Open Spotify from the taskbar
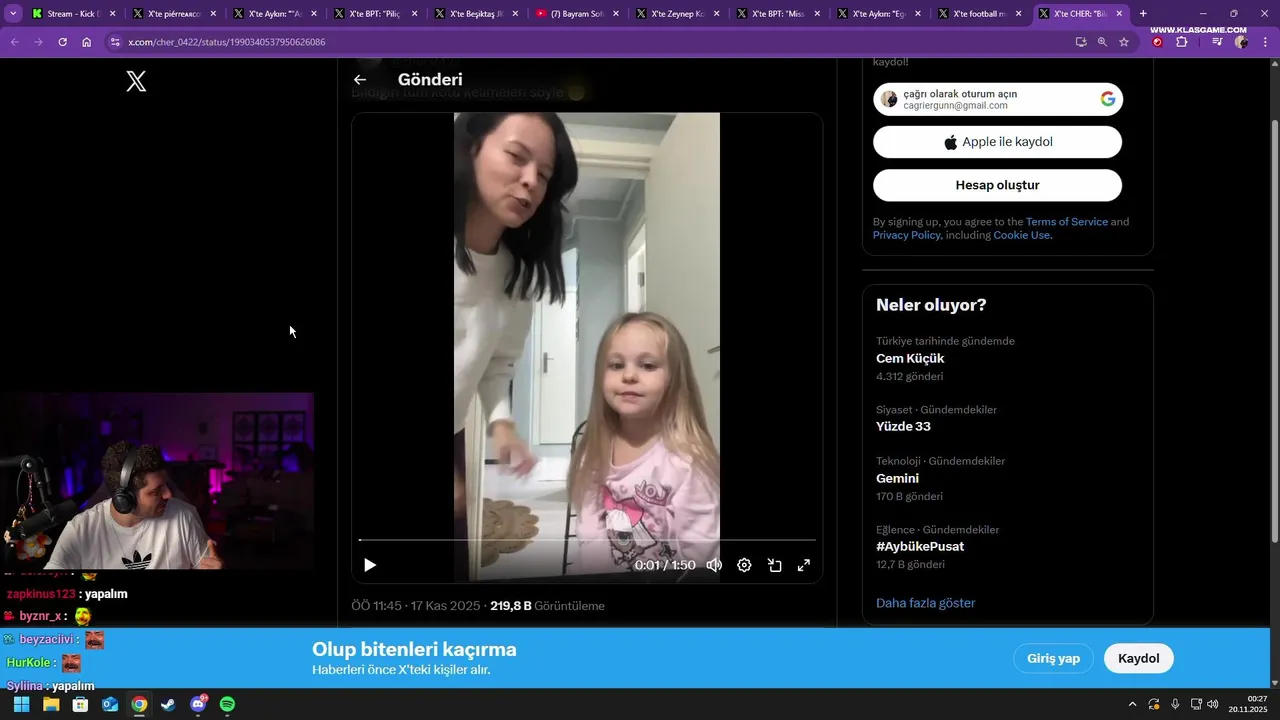 (227, 704)
